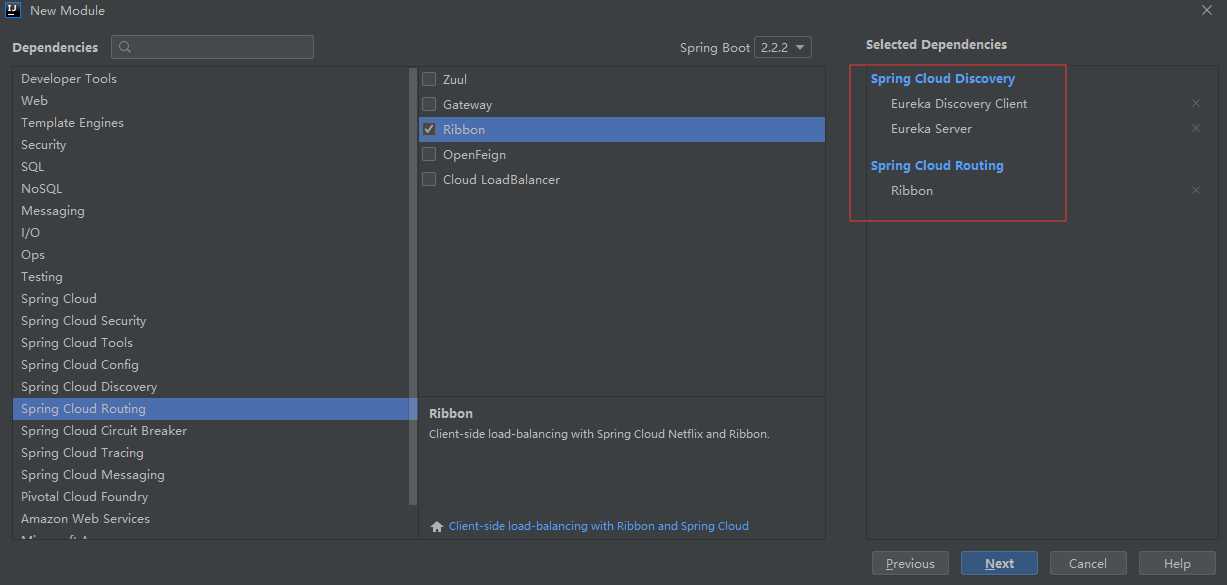
Task: Select the NoSQL category
Action: (x=211, y=188)
